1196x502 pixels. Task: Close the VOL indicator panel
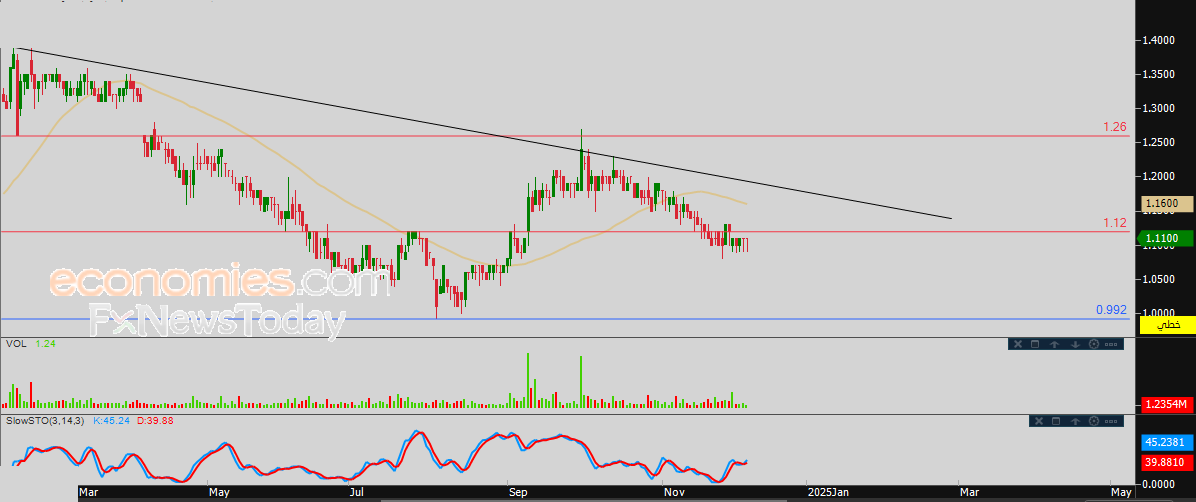(1018, 344)
